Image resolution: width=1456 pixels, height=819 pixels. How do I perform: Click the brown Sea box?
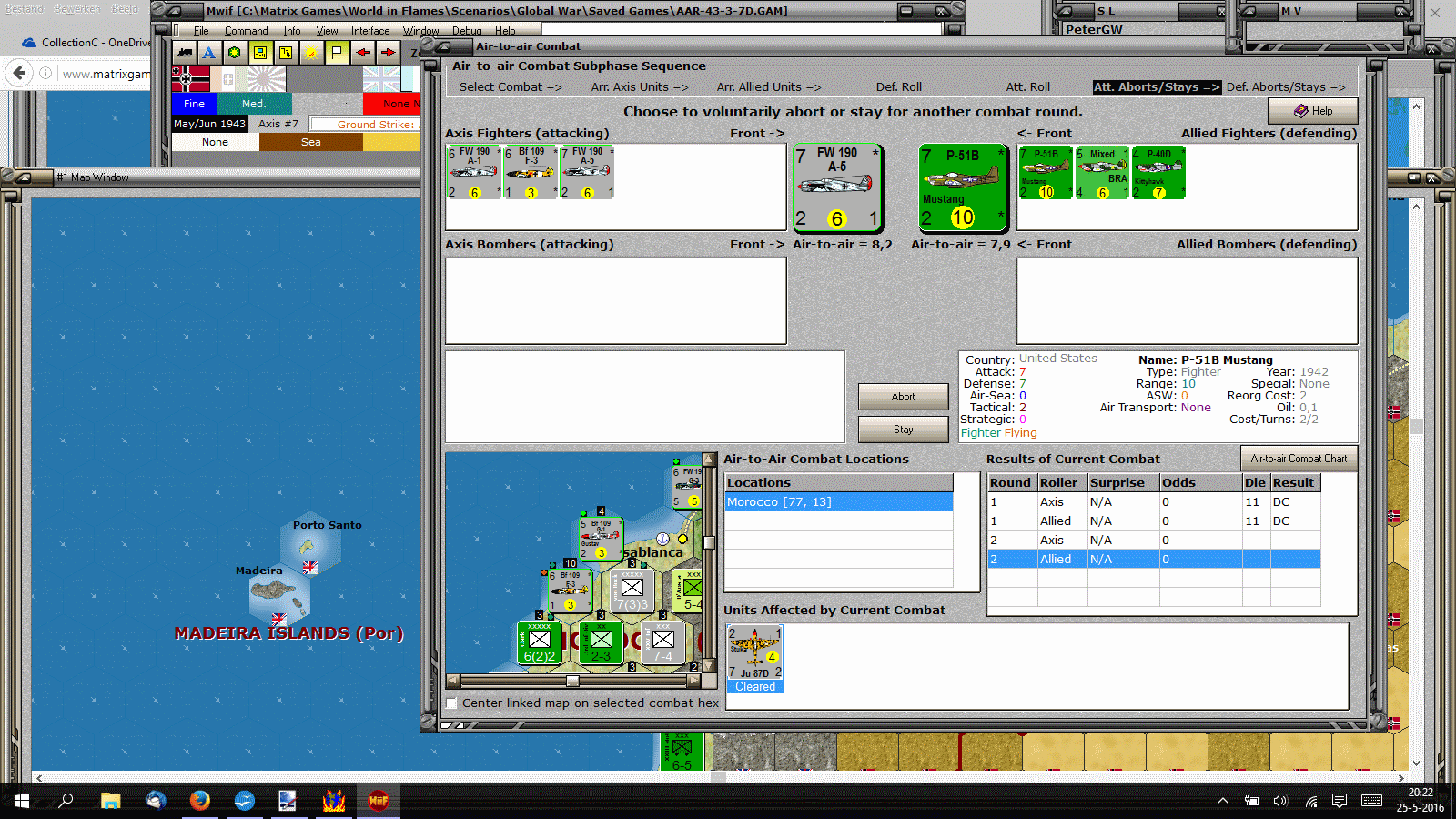[x=311, y=142]
